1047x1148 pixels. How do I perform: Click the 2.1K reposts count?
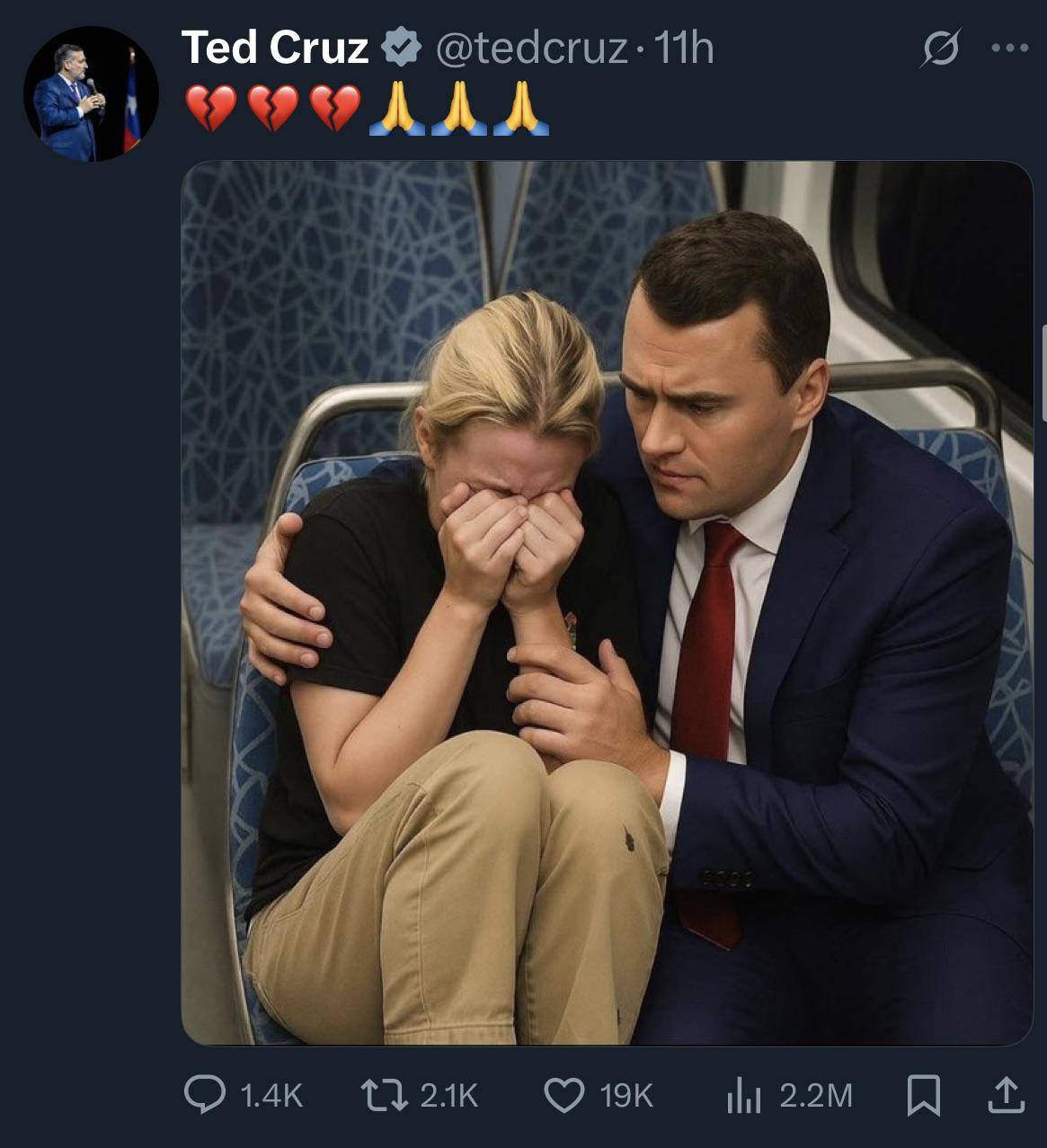tap(449, 1096)
